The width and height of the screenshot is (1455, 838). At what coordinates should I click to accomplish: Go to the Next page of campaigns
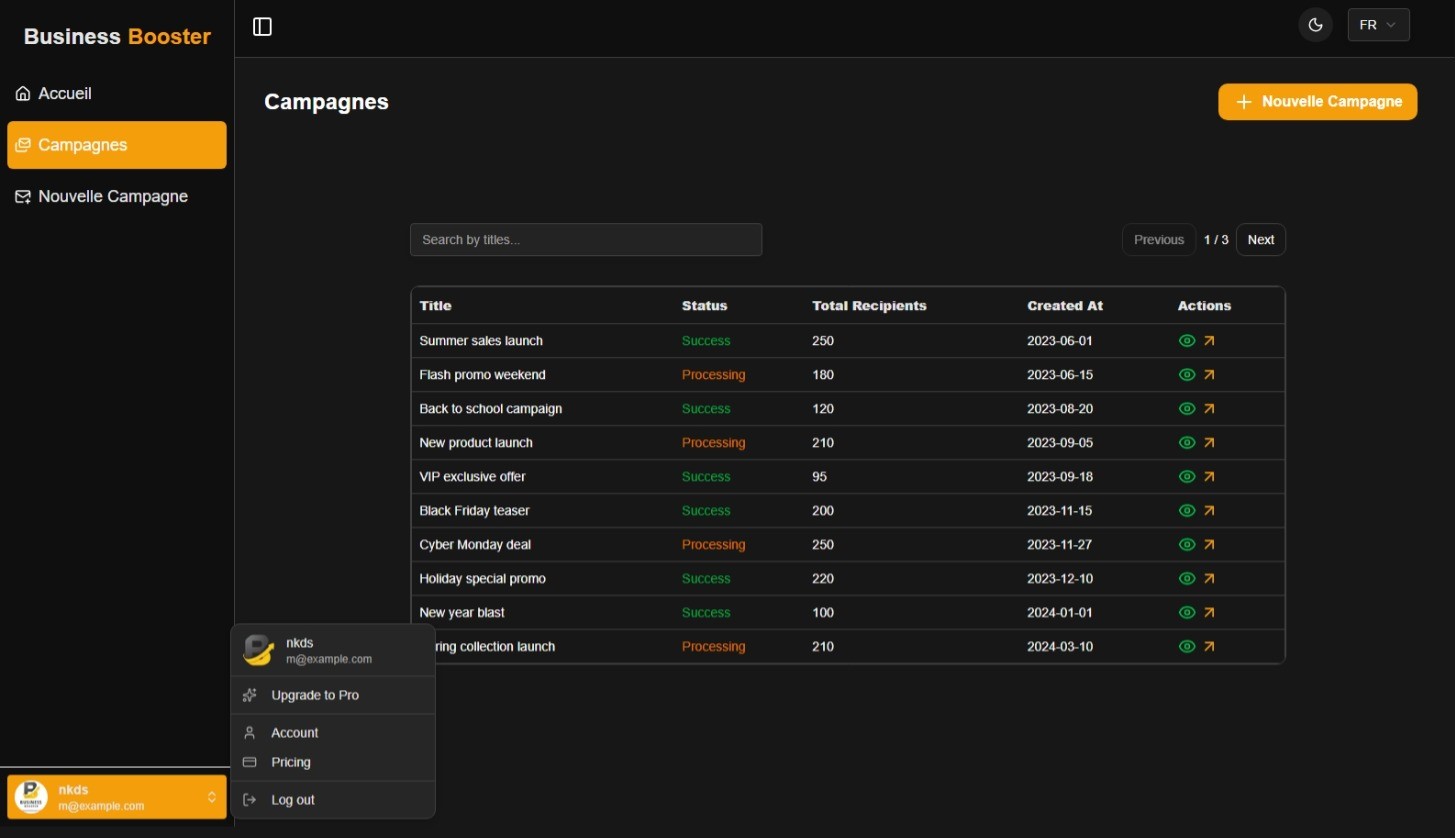[1260, 240]
